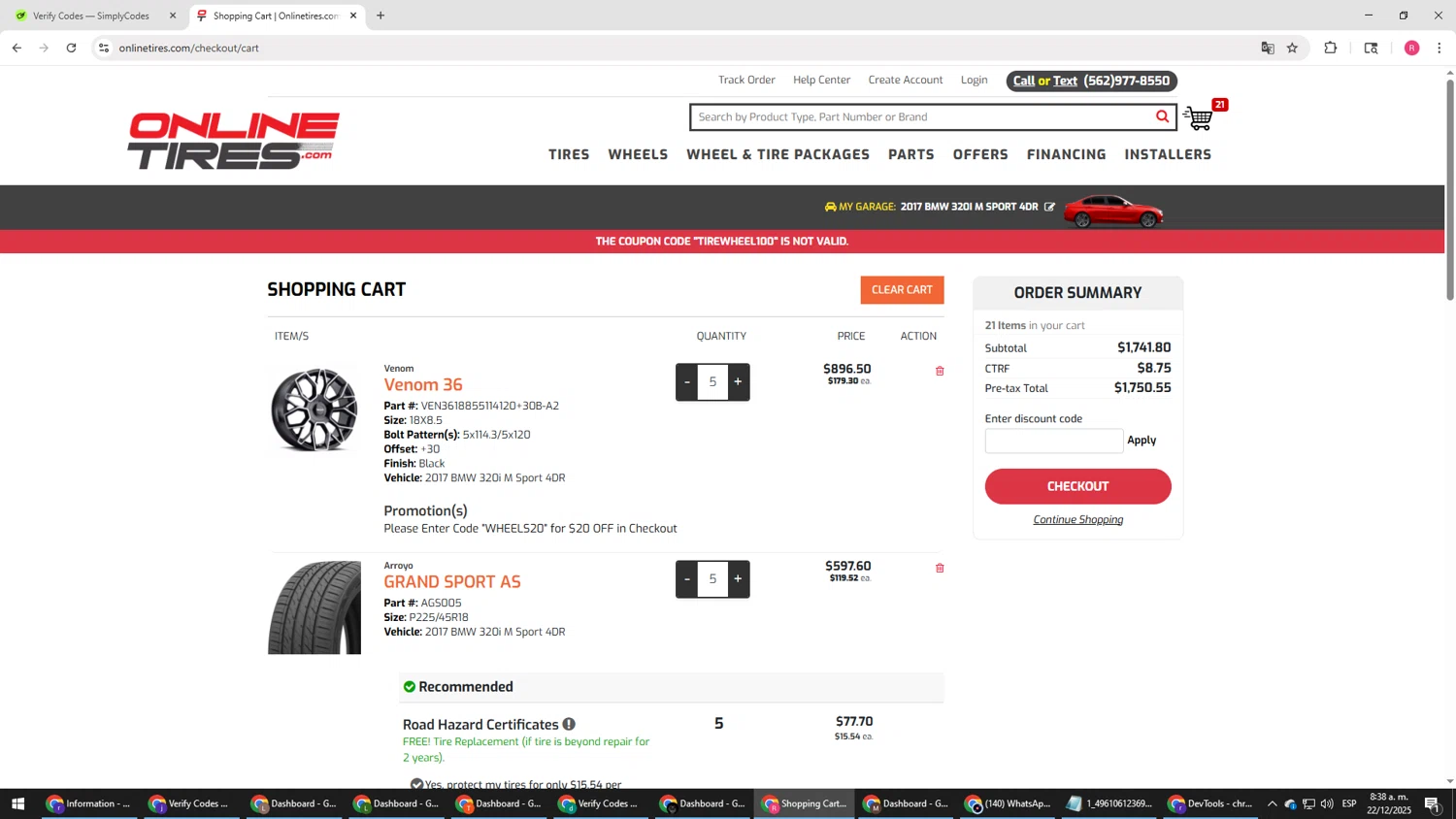Decrease GRAND SPORT AS quantity
This screenshot has height=819, width=1456.
(686, 578)
